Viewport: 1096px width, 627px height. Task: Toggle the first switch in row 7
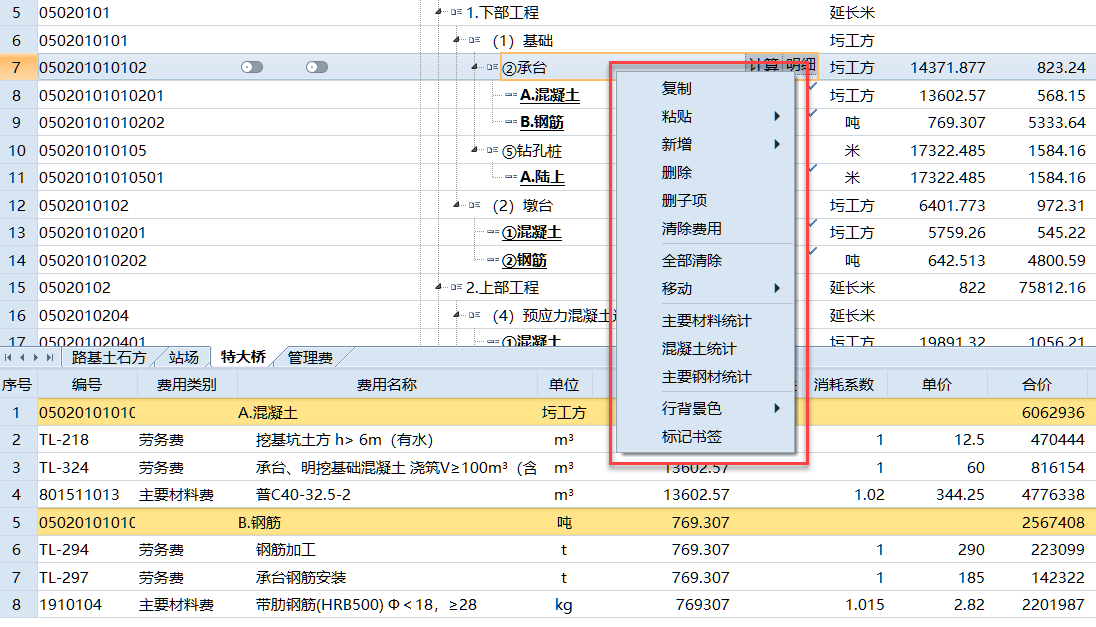pyautogui.click(x=252, y=68)
